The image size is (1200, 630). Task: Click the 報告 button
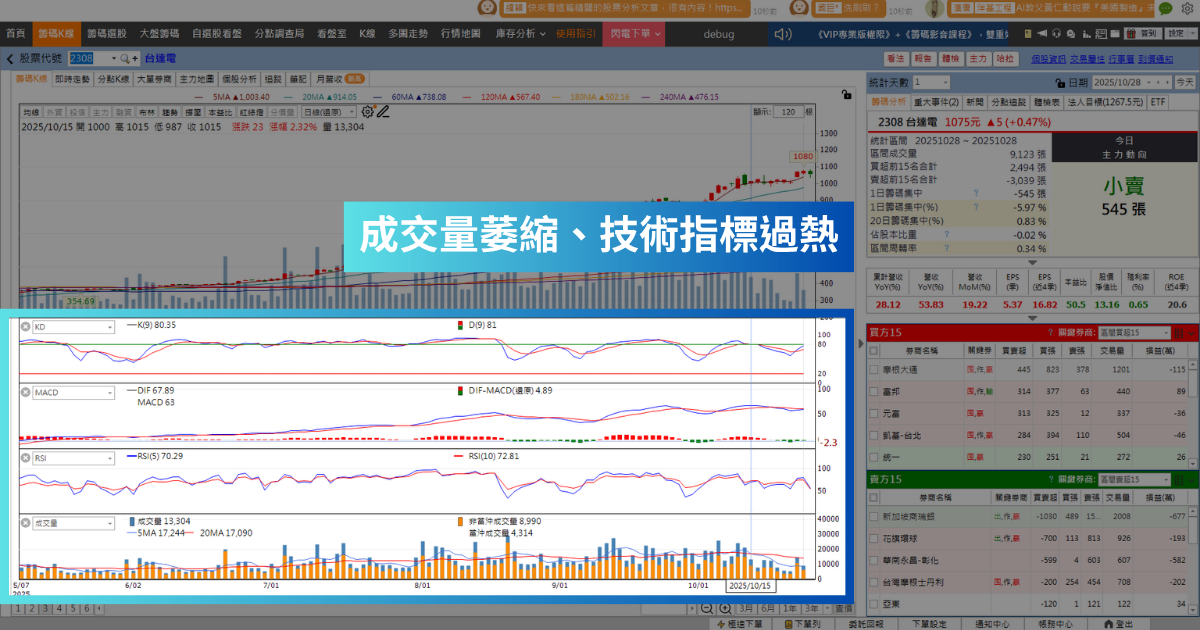tap(923, 59)
